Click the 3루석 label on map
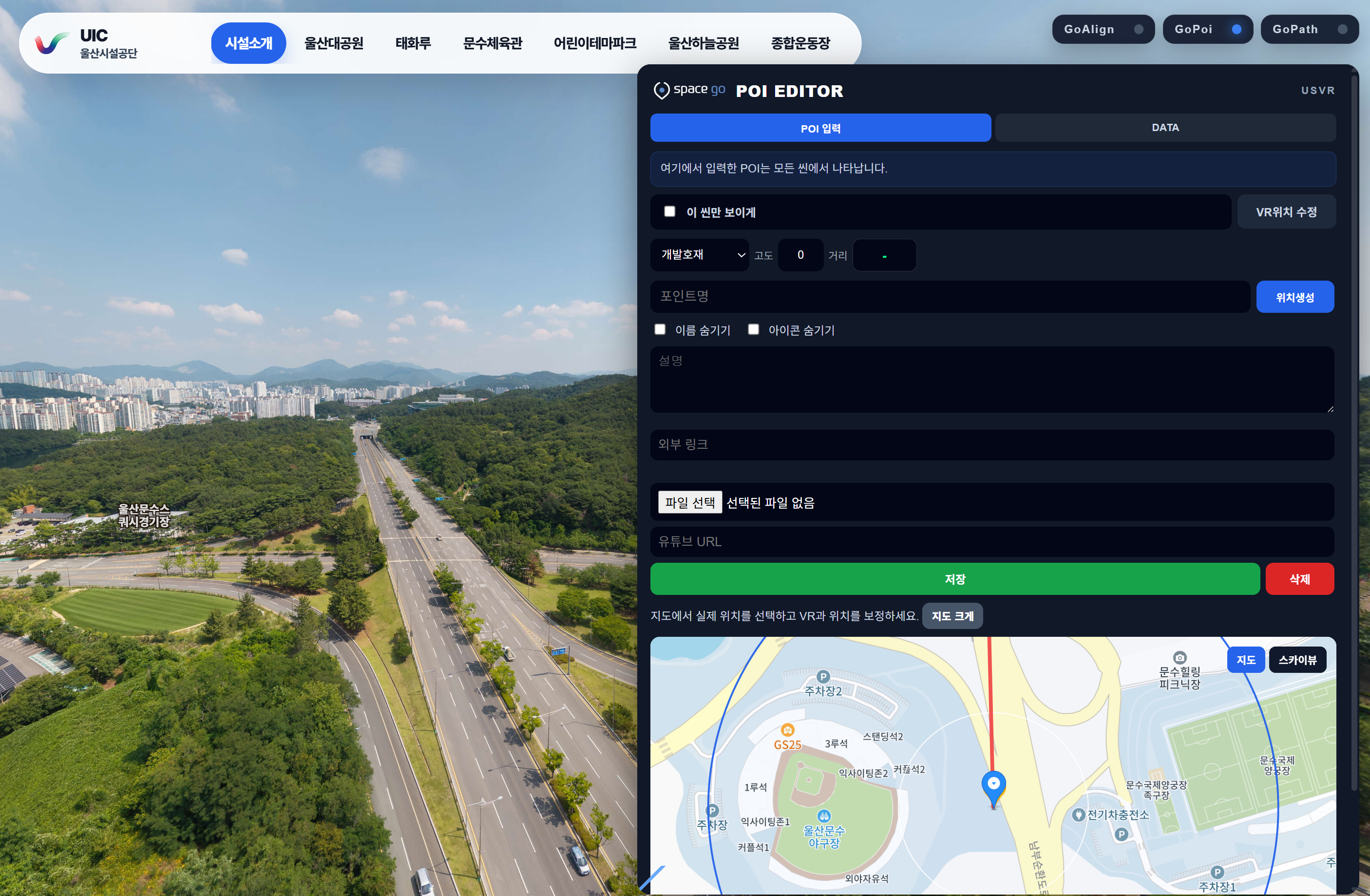1370x896 pixels. [836, 743]
